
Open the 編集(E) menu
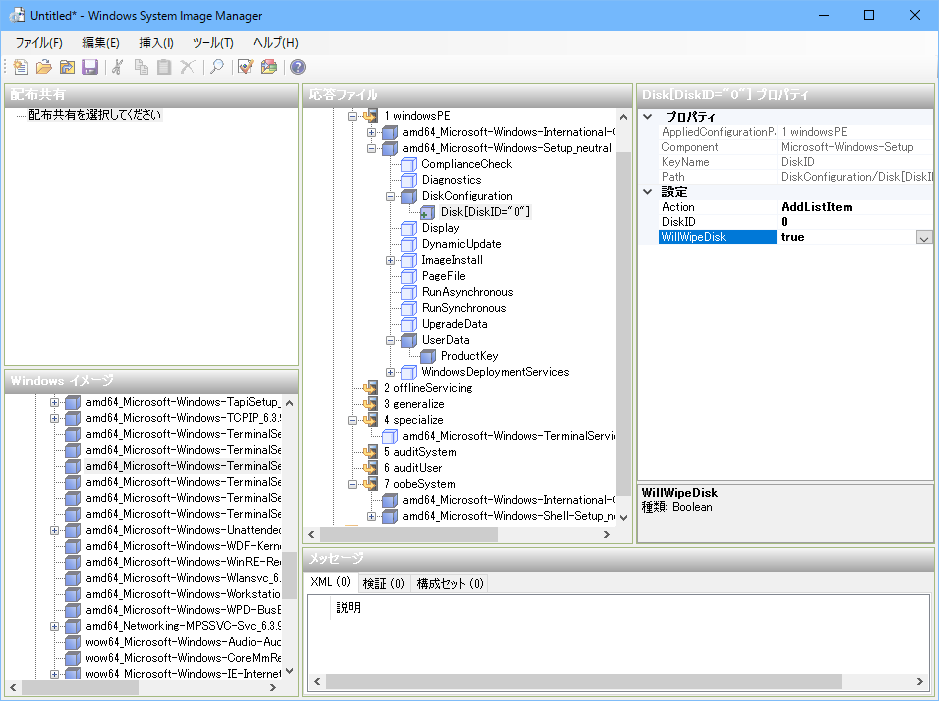coord(101,43)
